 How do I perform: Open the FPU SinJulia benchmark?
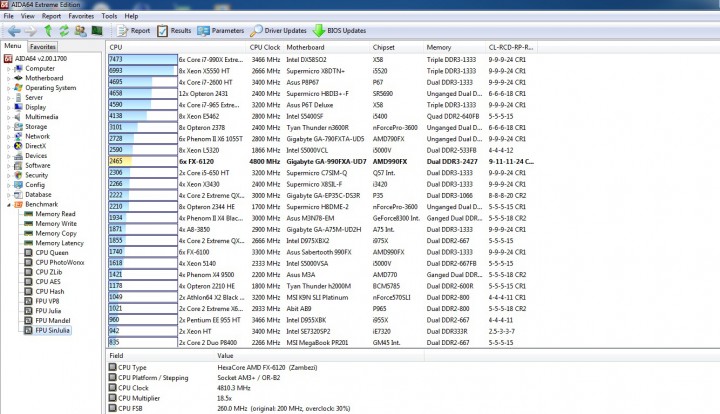tap(52, 330)
